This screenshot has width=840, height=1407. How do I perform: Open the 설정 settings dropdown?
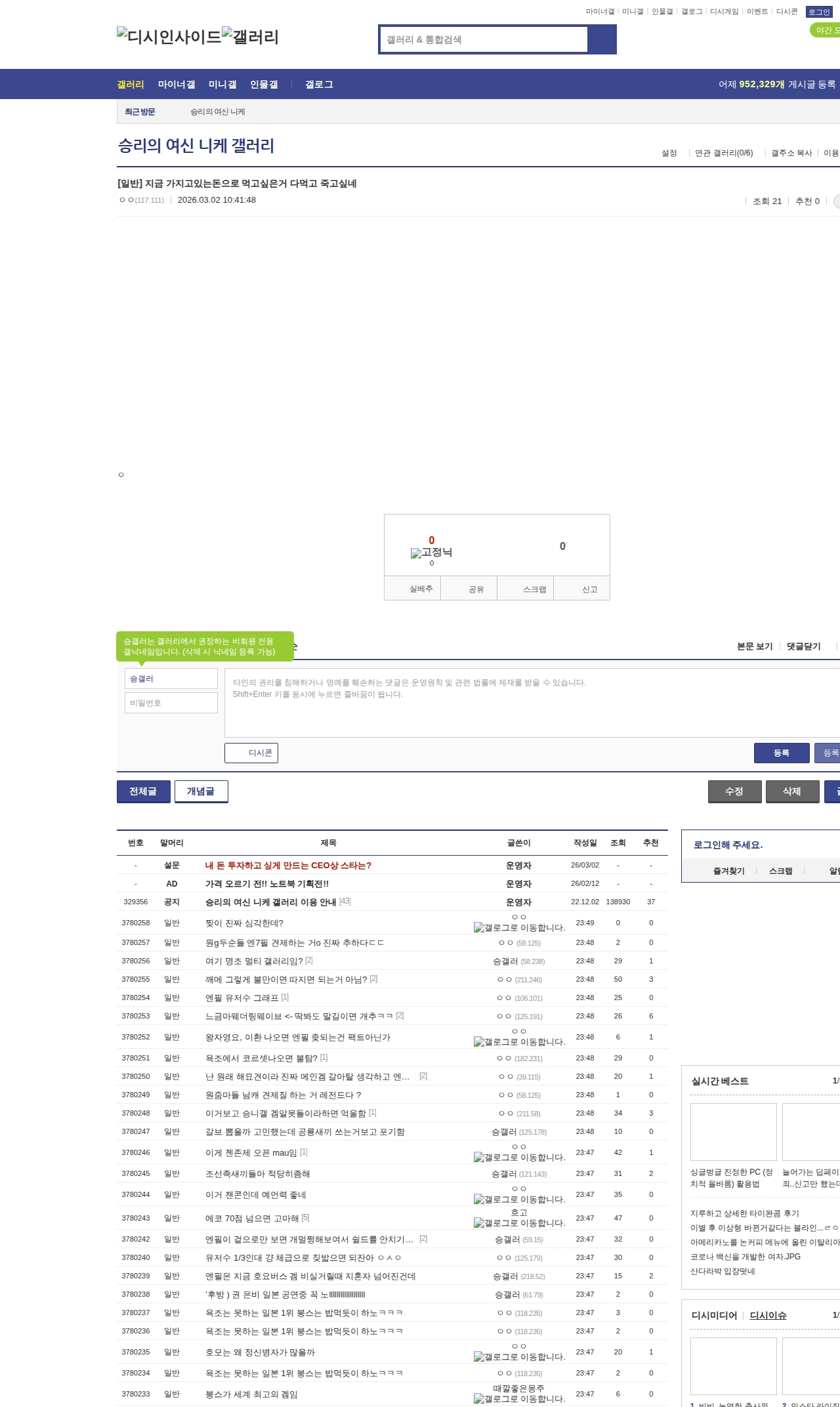[x=669, y=153]
